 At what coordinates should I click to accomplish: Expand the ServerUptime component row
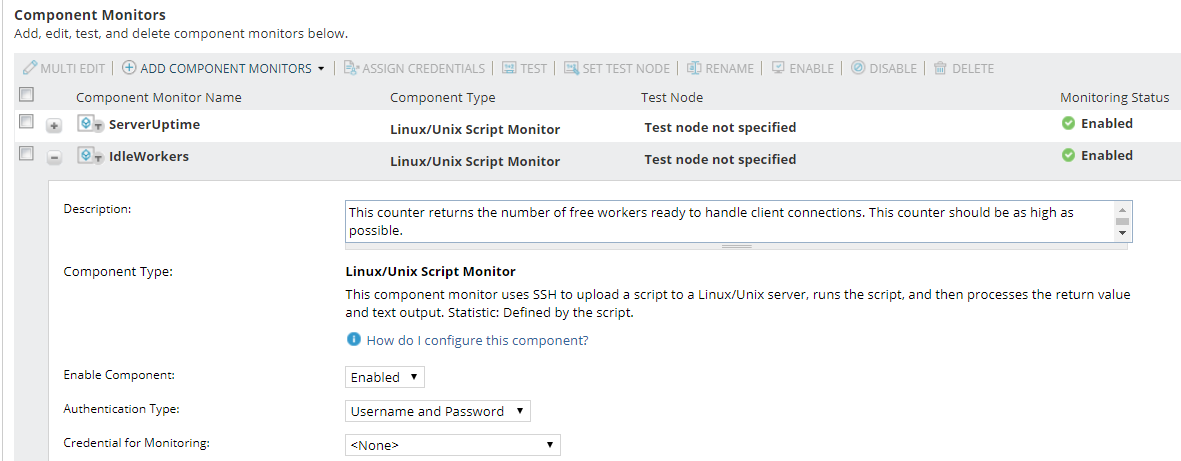(x=55, y=126)
